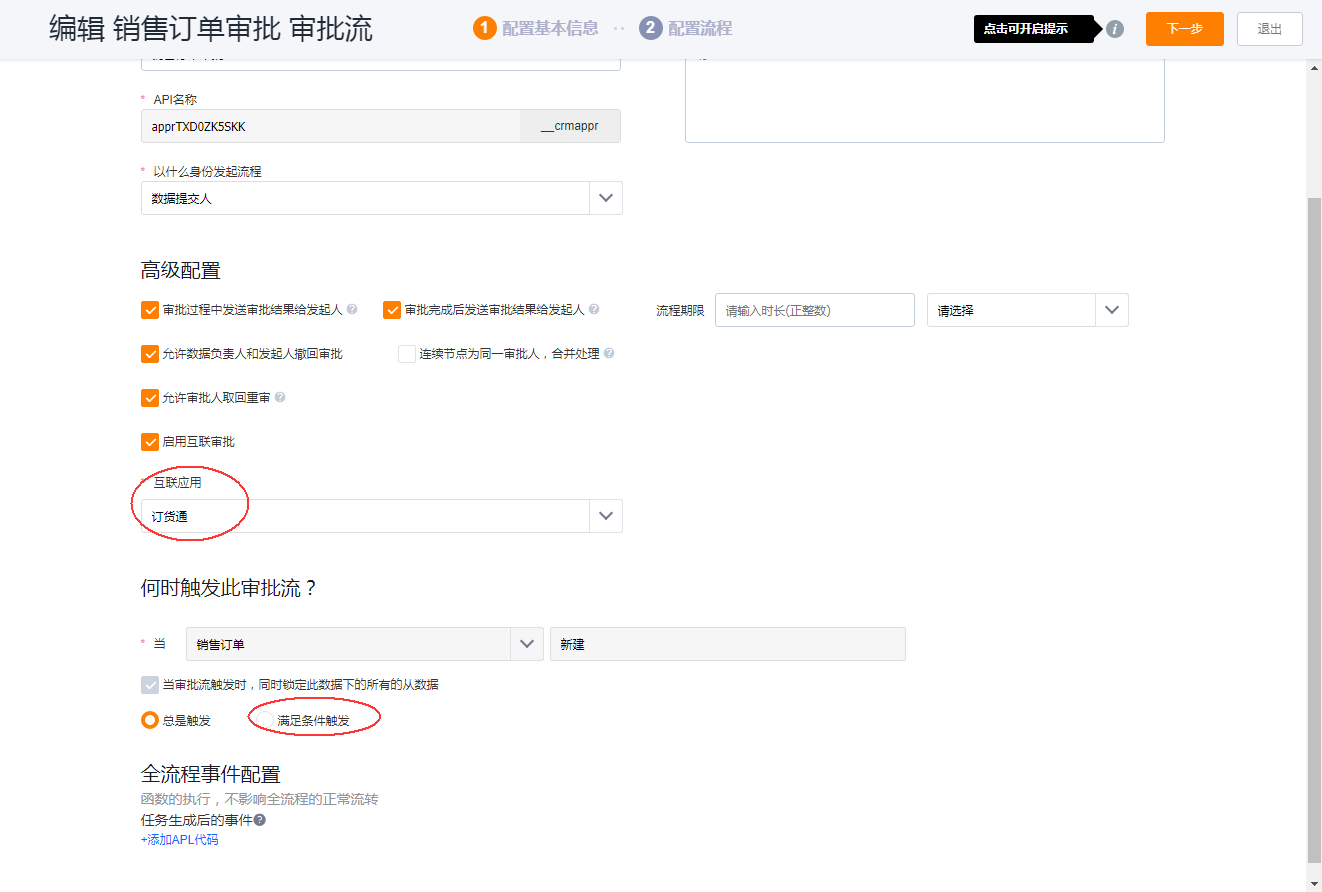Click the 高级配置 section heading
Image resolution: width=1322 pixels, height=892 pixels.
[x=181, y=270]
